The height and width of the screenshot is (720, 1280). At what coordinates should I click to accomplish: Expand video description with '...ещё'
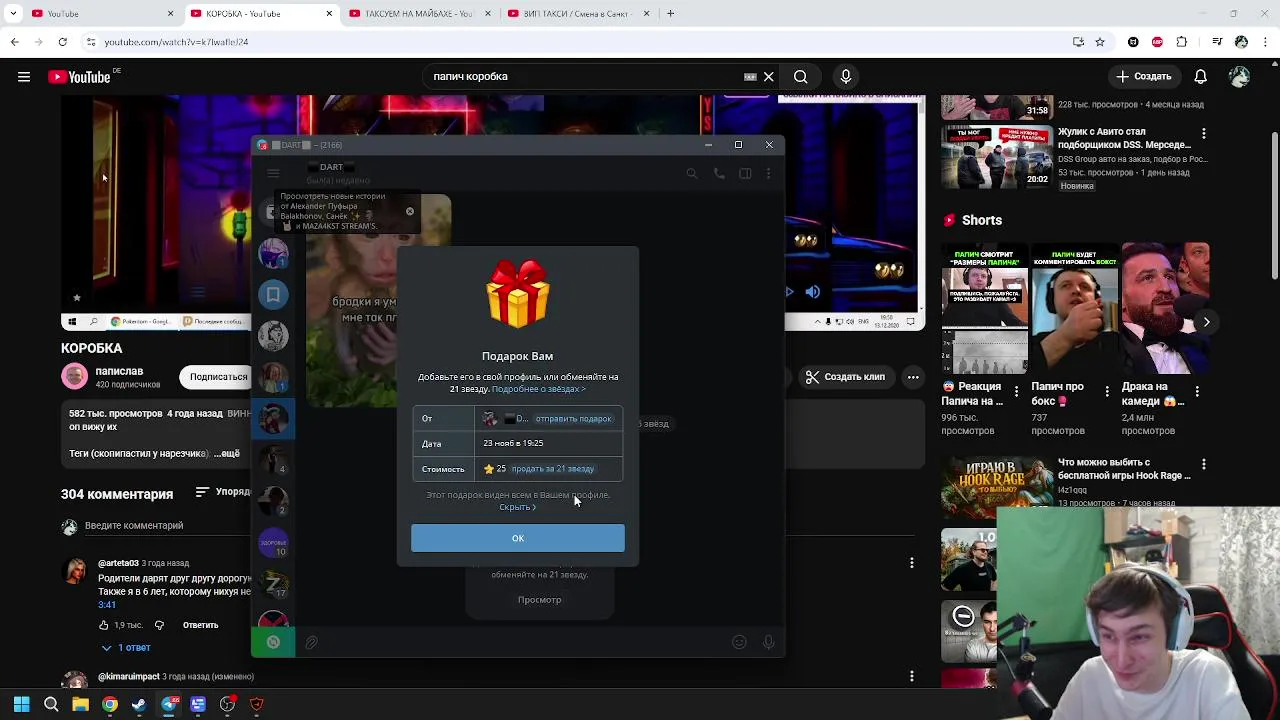click(229, 453)
